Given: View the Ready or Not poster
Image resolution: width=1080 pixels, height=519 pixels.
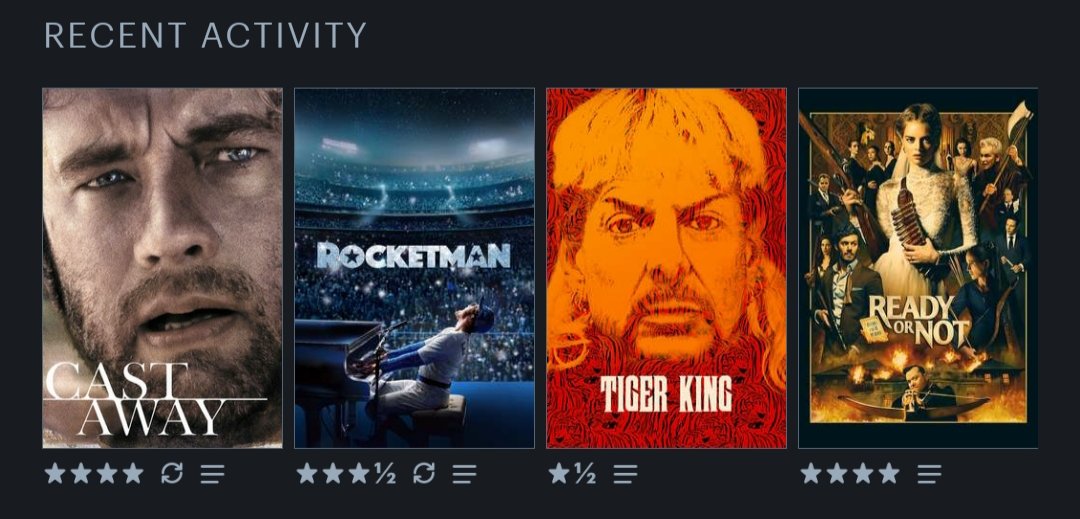Looking at the screenshot, I should click(918, 268).
